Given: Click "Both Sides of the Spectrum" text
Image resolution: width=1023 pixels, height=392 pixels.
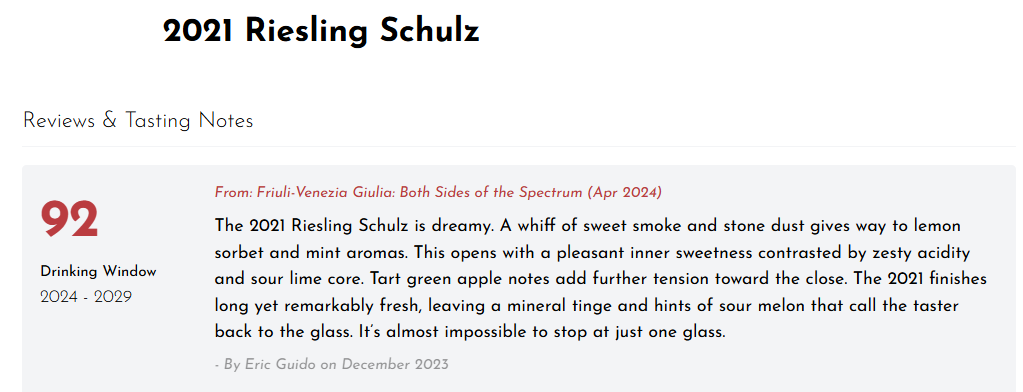Looking at the screenshot, I should pos(491,192).
